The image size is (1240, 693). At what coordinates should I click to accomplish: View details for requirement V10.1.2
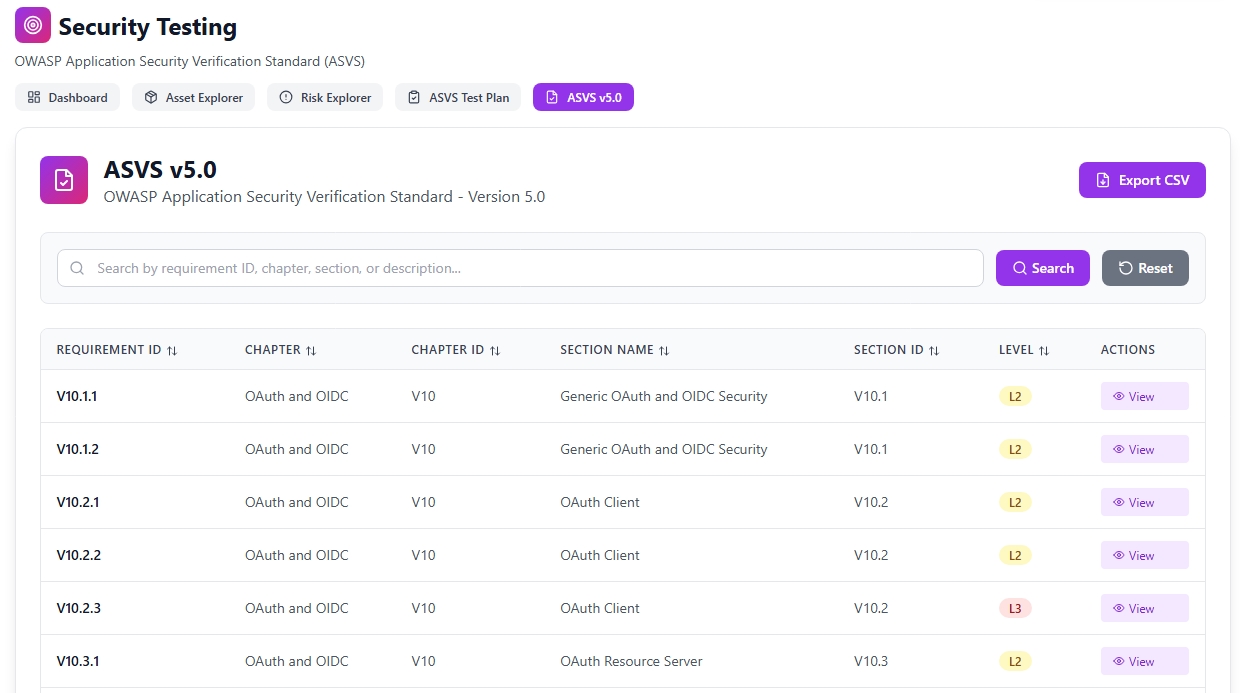1145,449
